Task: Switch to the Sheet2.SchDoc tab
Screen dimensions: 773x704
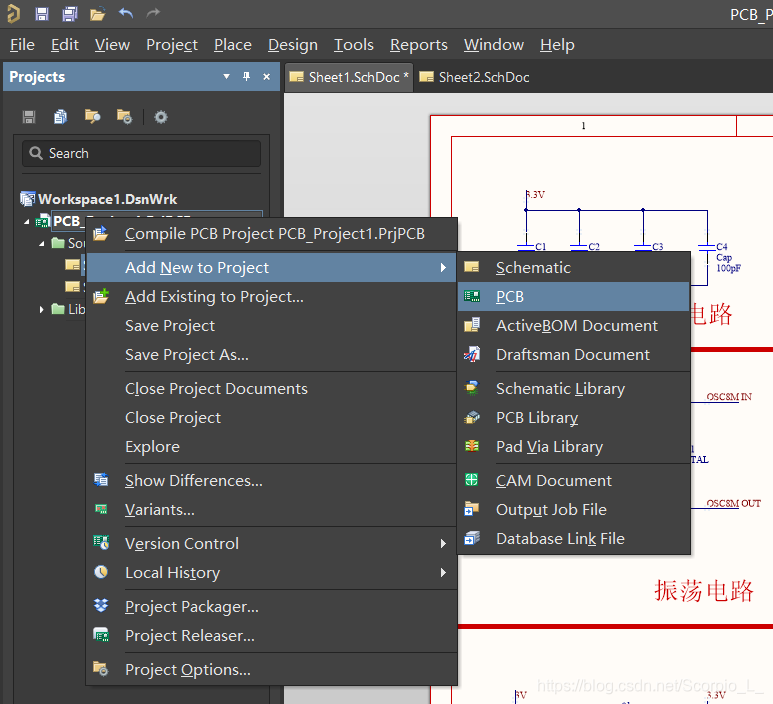Action: pos(483,77)
